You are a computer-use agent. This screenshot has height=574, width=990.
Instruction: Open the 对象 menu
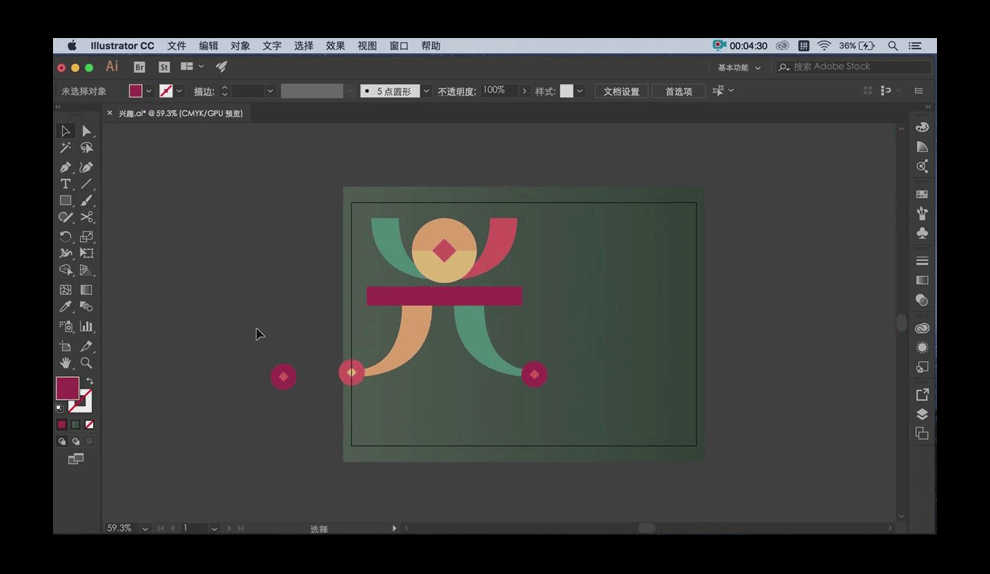pyautogui.click(x=240, y=46)
